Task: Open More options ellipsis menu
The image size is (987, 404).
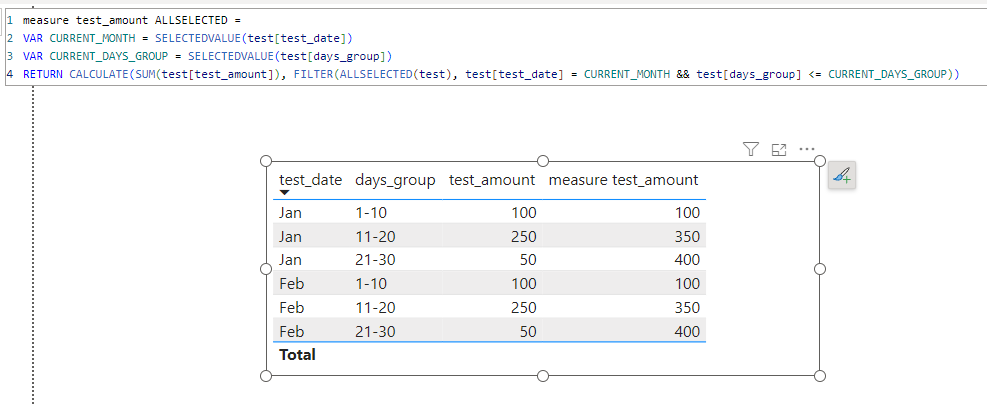Action: pos(807,149)
